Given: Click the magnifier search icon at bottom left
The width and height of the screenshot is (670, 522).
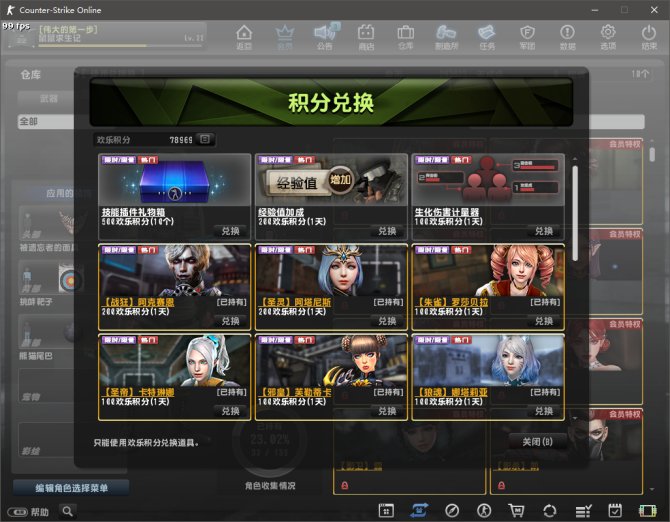Looking at the screenshot, I should pyautogui.click(x=68, y=511).
